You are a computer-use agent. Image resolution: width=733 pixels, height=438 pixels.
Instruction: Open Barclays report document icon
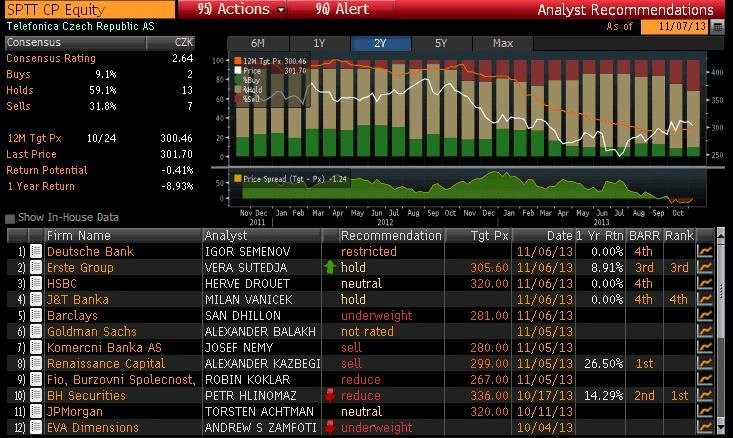tap(36, 316)
